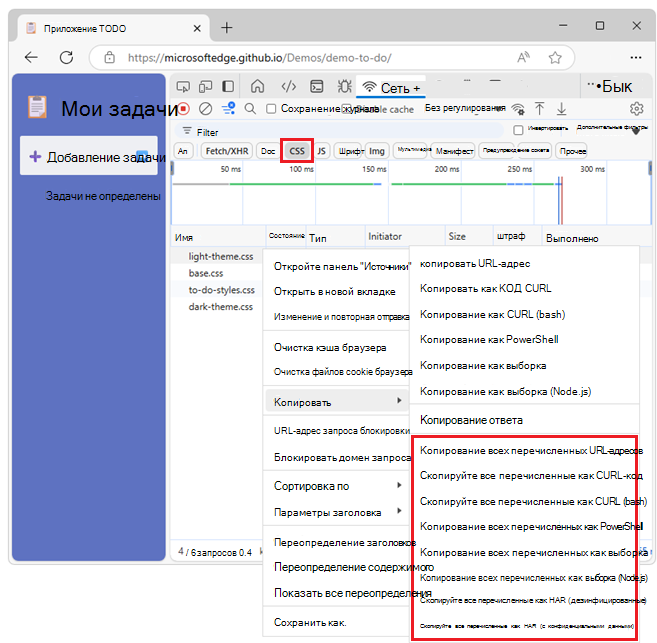Select the Doc filter chip
Viewport: 657px width, 643px height.
coord(268,151)
